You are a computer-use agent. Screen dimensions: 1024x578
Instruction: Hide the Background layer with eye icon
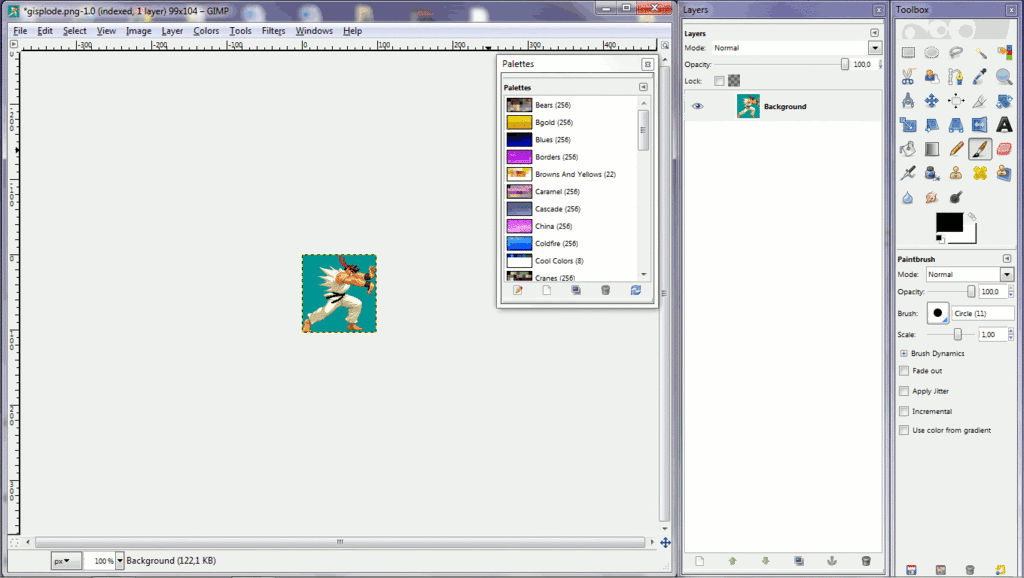697,106
